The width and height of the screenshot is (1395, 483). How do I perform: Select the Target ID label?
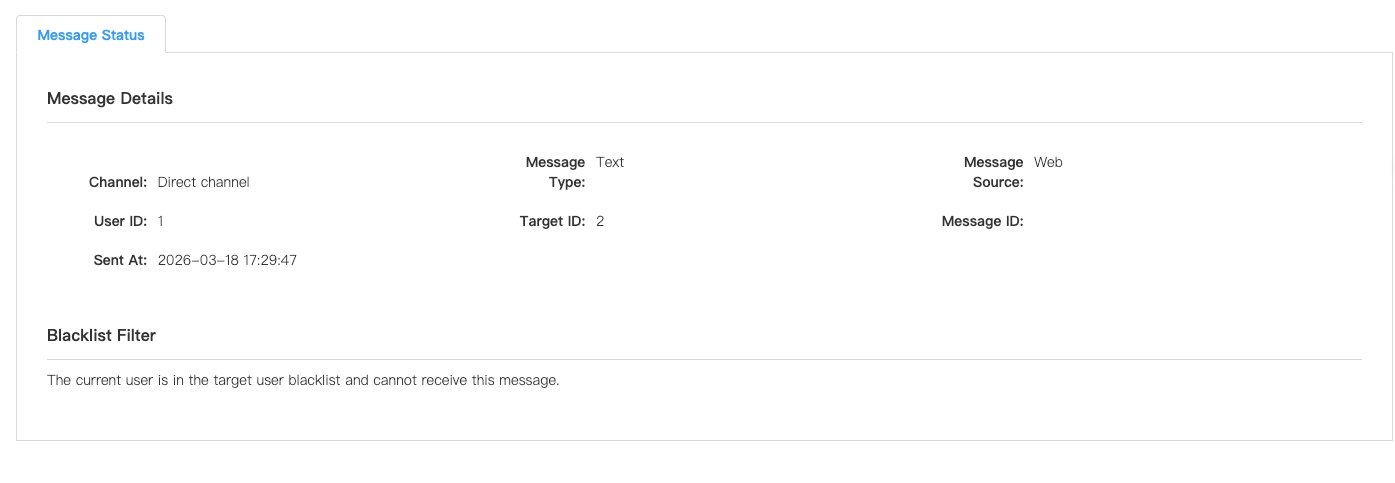pyautogui.click(x=552, y=221)
